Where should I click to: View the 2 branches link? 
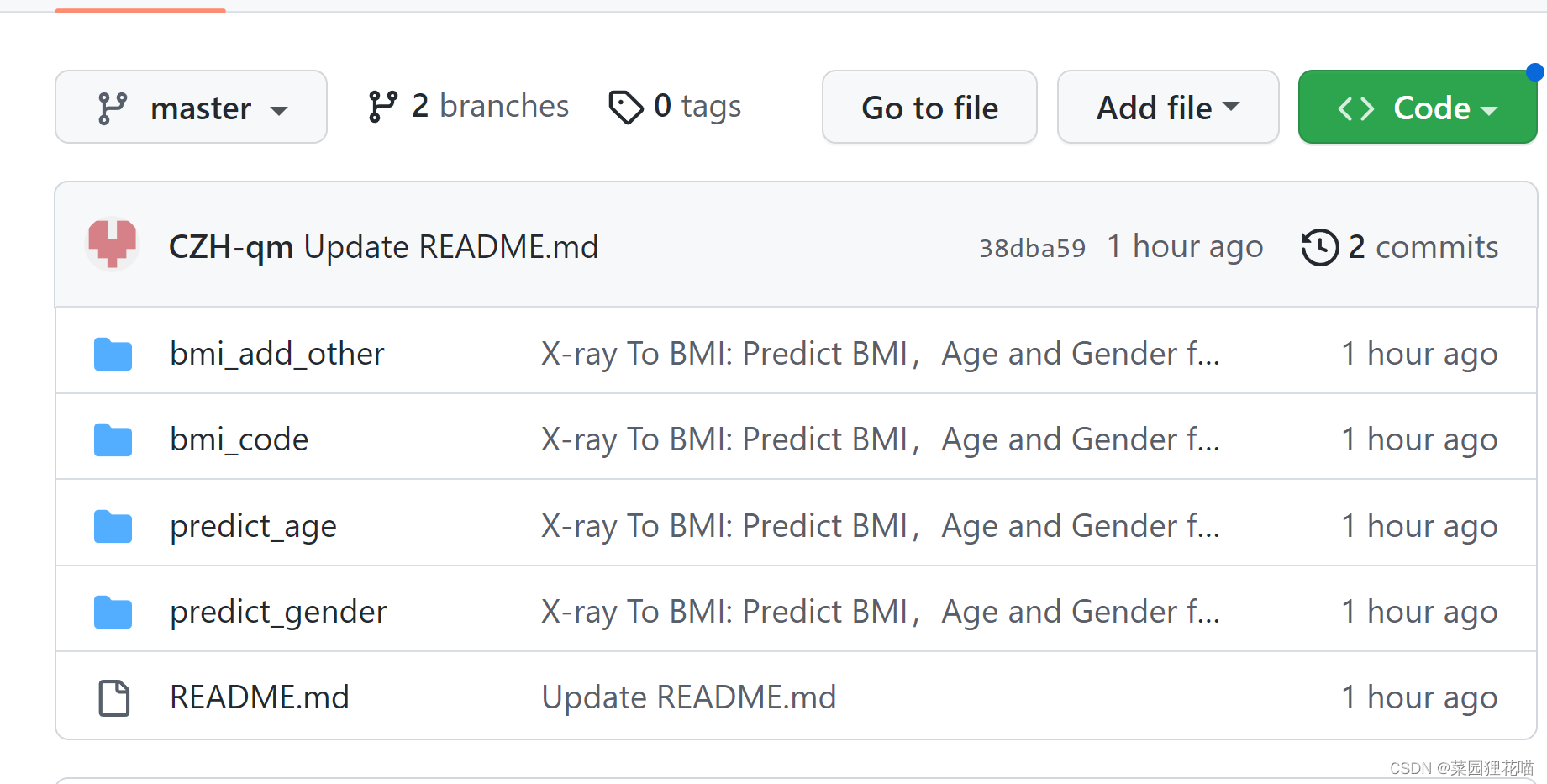point(469,107)
